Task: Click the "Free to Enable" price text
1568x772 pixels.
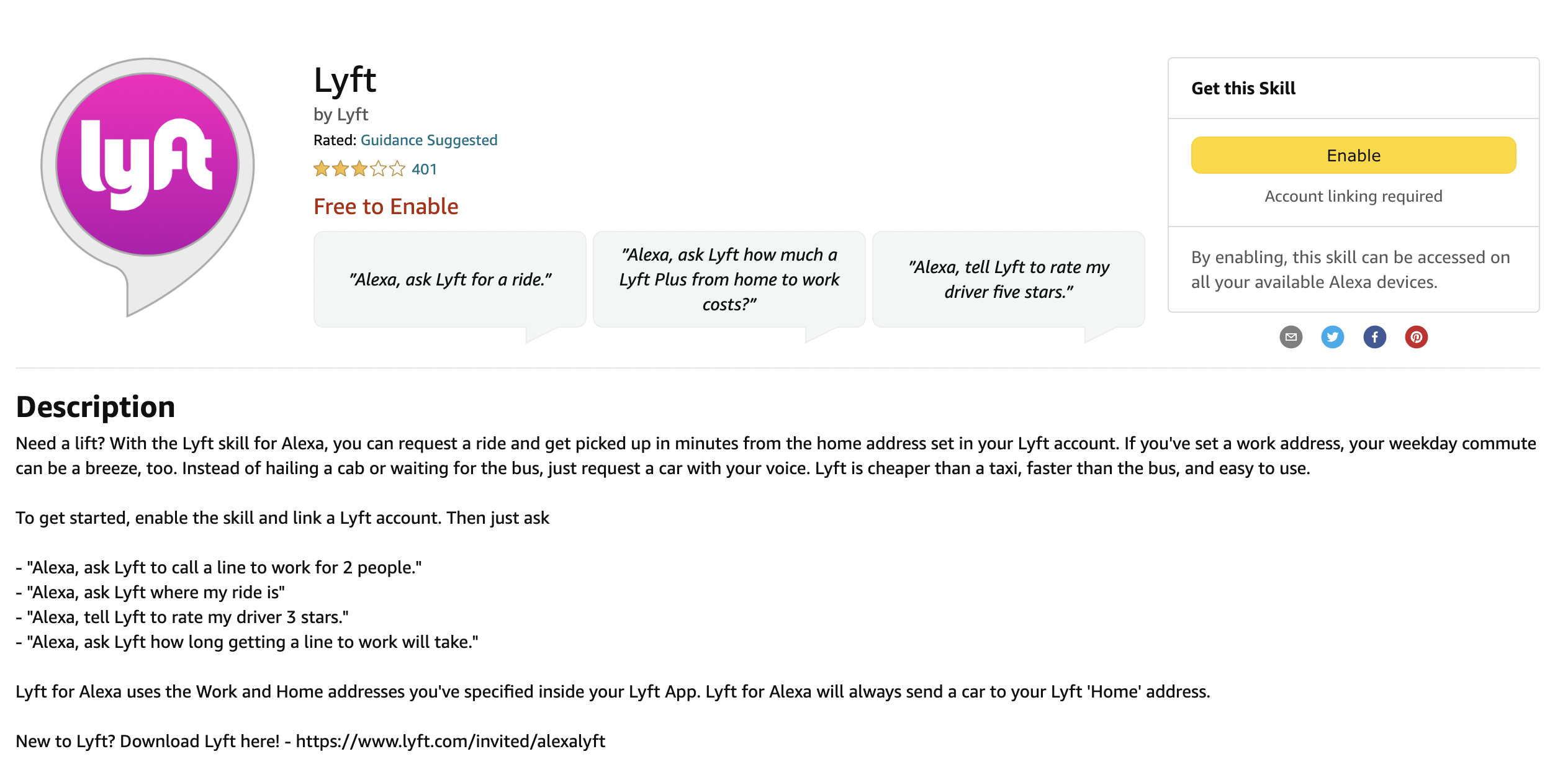Action: [x=385, y=206]
